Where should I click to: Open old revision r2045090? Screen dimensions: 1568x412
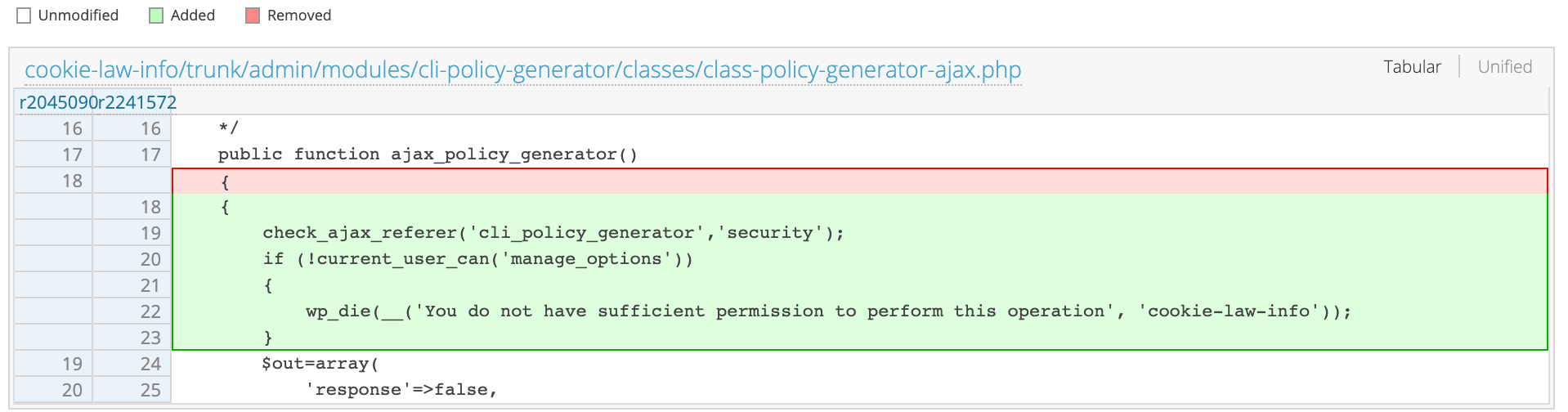point(58,102)
